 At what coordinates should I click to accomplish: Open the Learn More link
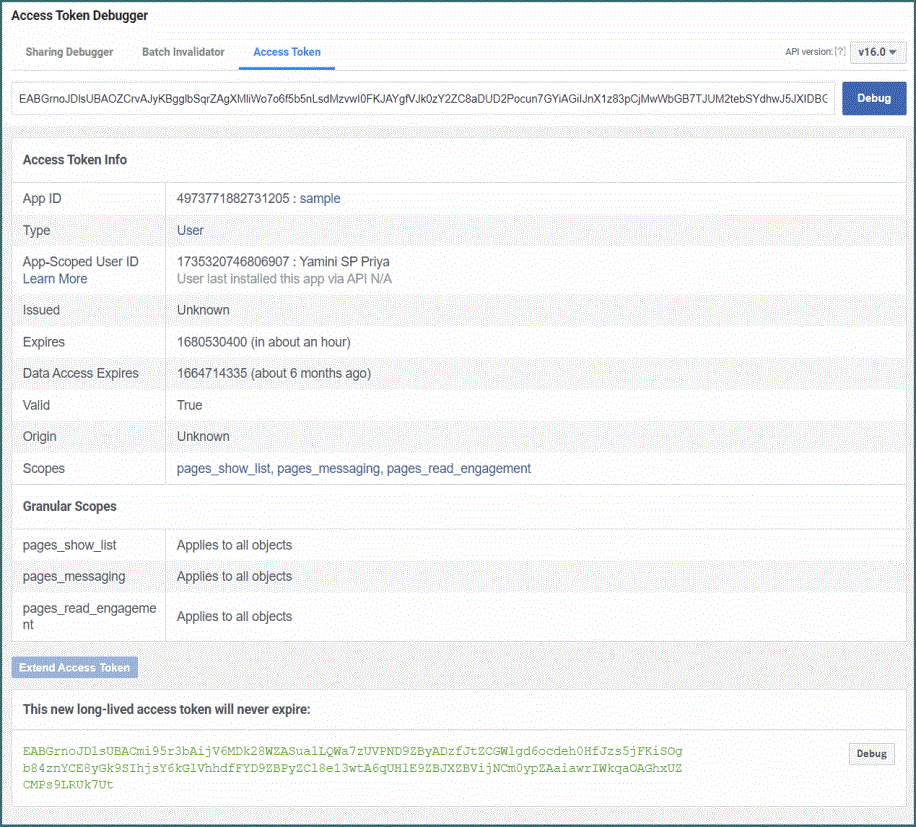tap(55, 279)
